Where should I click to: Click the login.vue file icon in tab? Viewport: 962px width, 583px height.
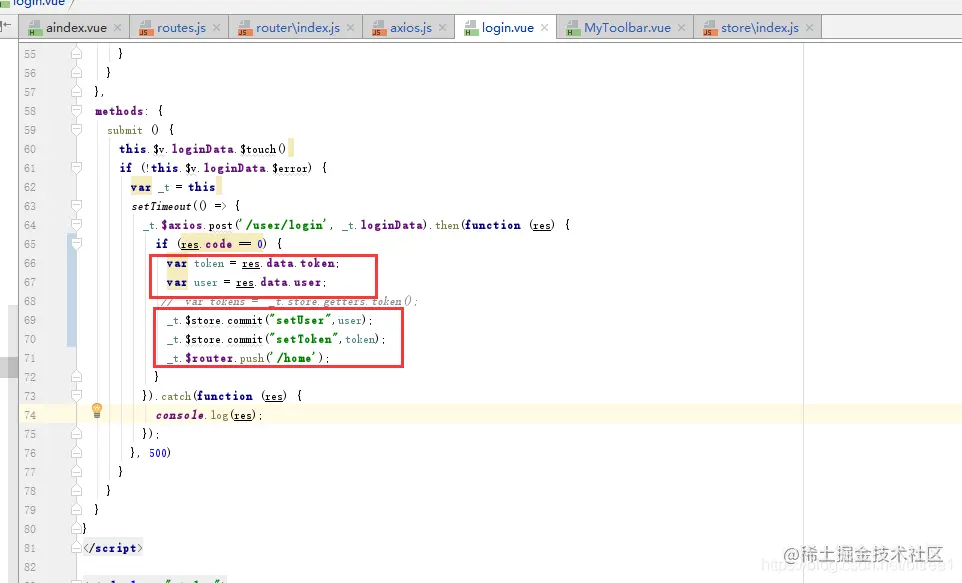(x=471, y=28)
